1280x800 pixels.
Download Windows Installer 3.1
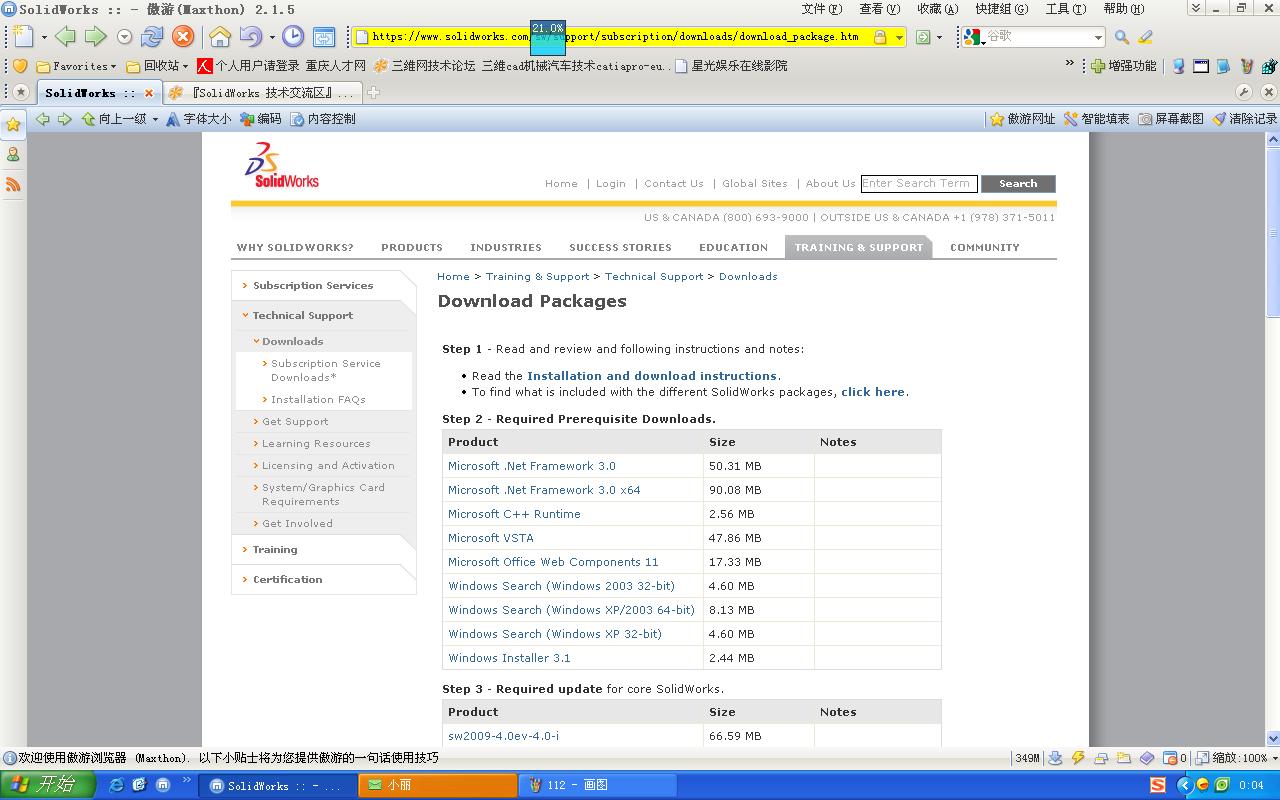509,658
